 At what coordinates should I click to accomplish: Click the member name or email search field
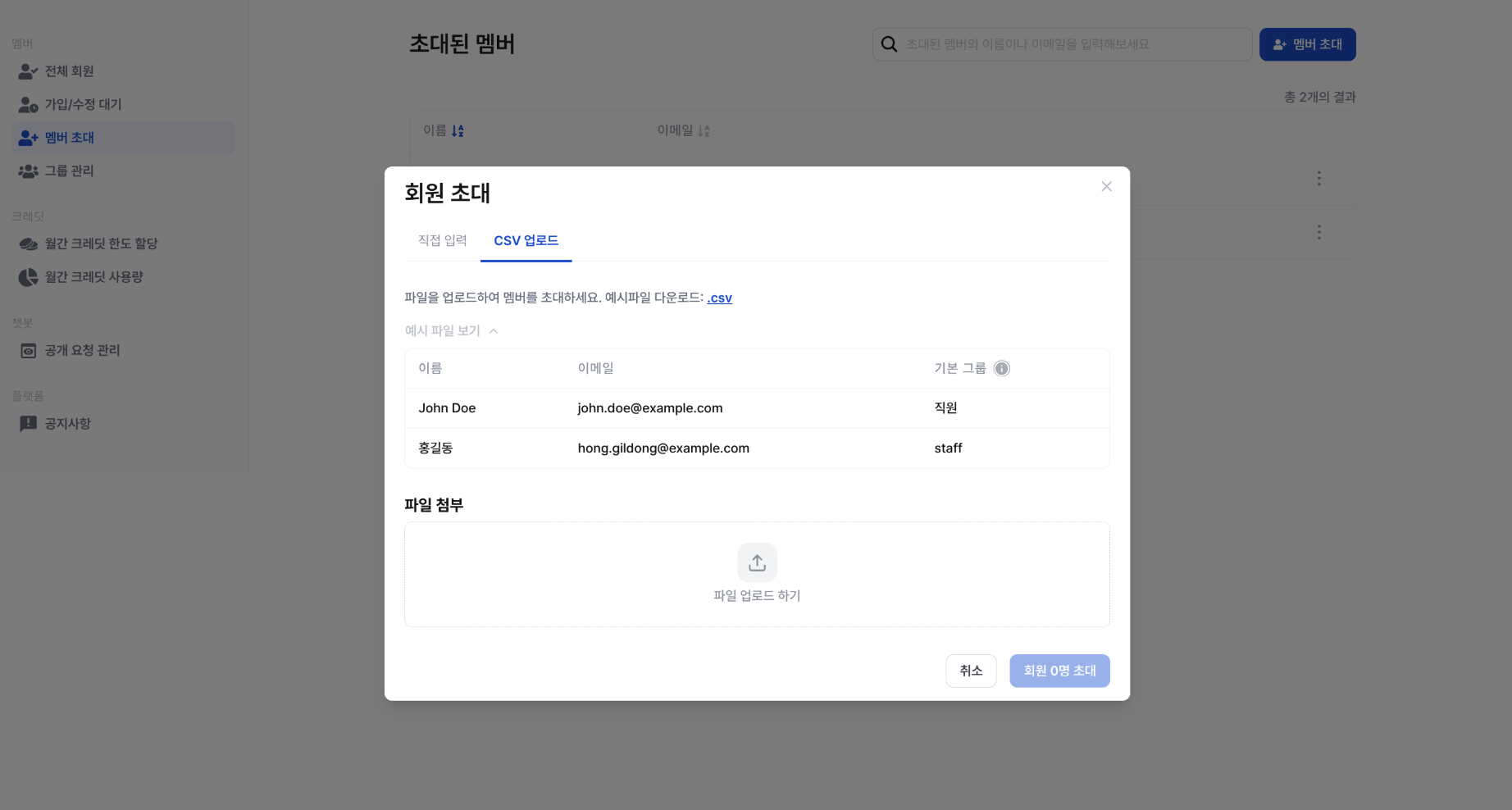(x=1062, y=44)
